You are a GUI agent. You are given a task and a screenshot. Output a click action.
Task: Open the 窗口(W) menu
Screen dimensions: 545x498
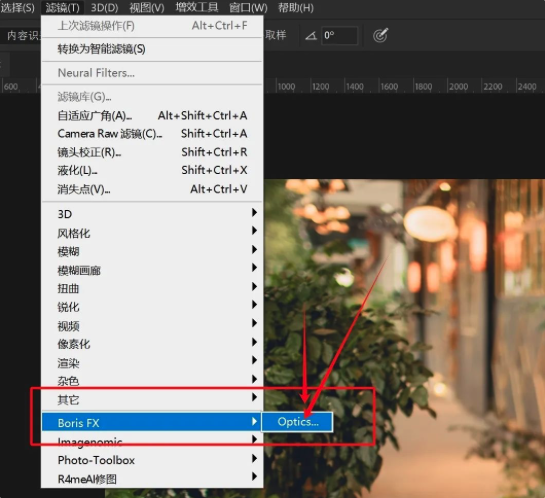[248, 8]
